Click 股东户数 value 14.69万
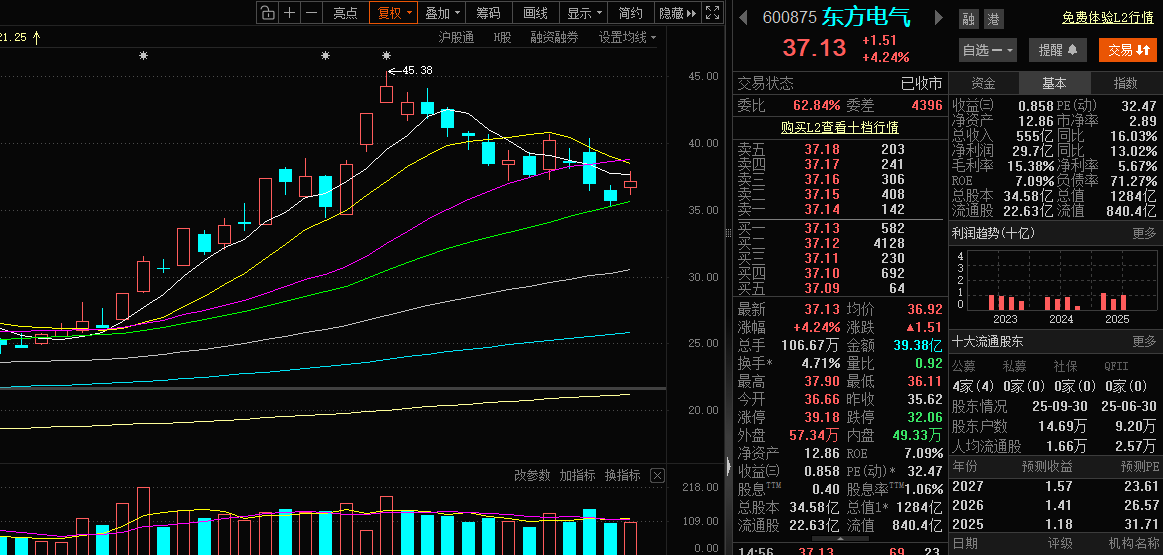 (1061, 427)
